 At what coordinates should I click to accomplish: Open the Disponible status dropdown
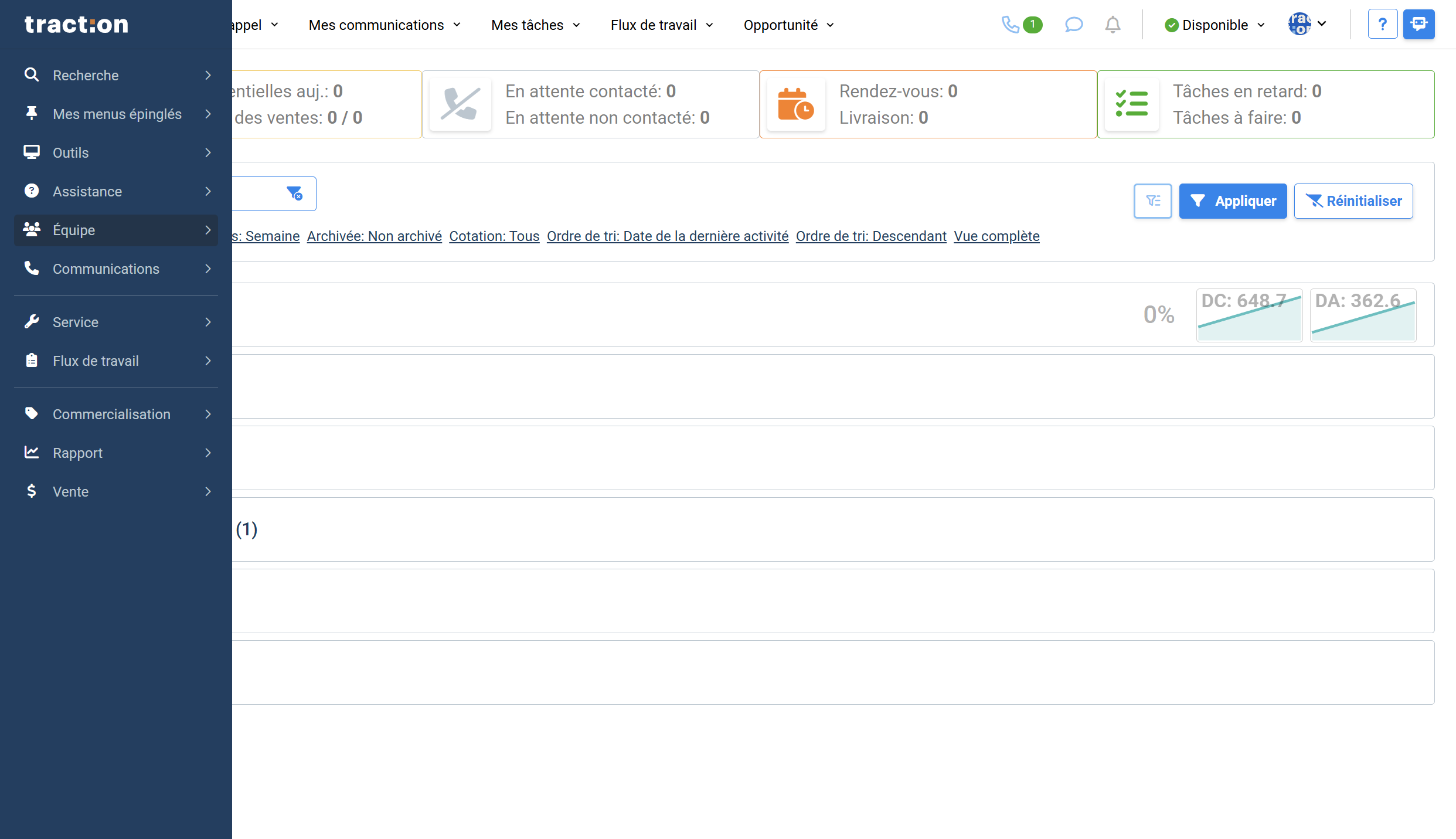(x=1215, y=25)
